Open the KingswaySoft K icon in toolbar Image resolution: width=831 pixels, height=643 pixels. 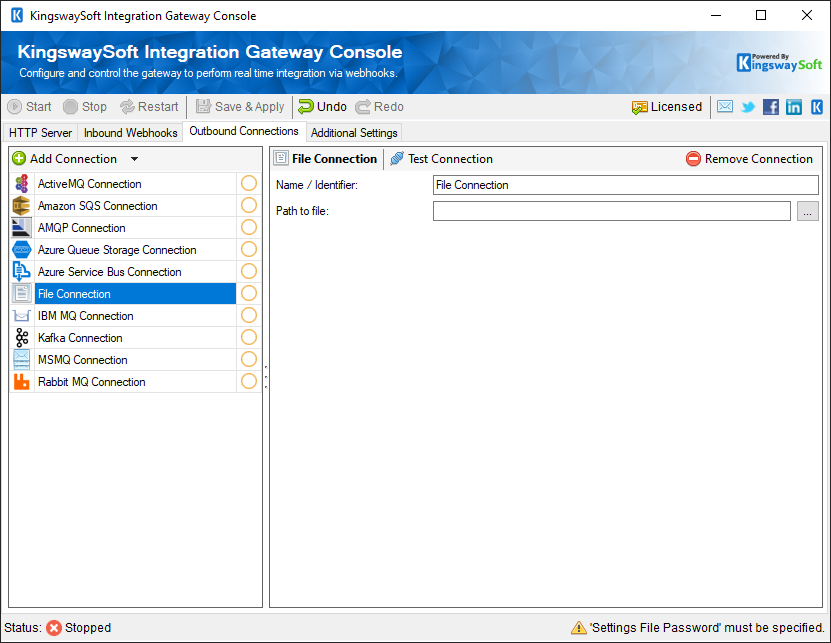[817, 107]
